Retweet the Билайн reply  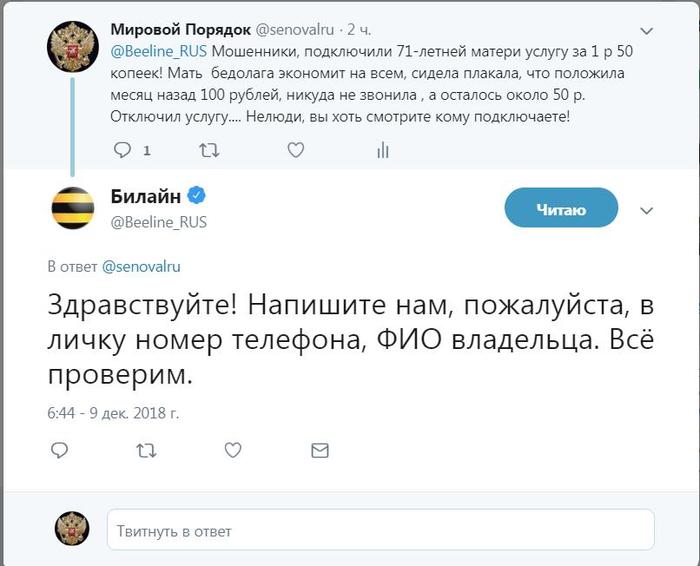(x=146, y=450)
